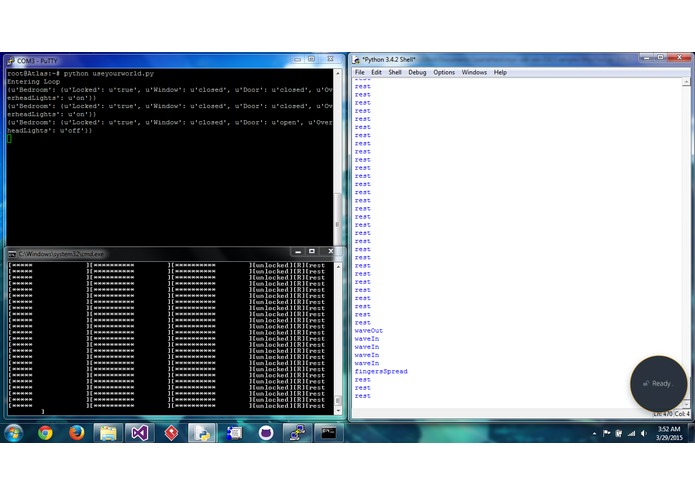Click the Python Shell title bar icon

357,59
